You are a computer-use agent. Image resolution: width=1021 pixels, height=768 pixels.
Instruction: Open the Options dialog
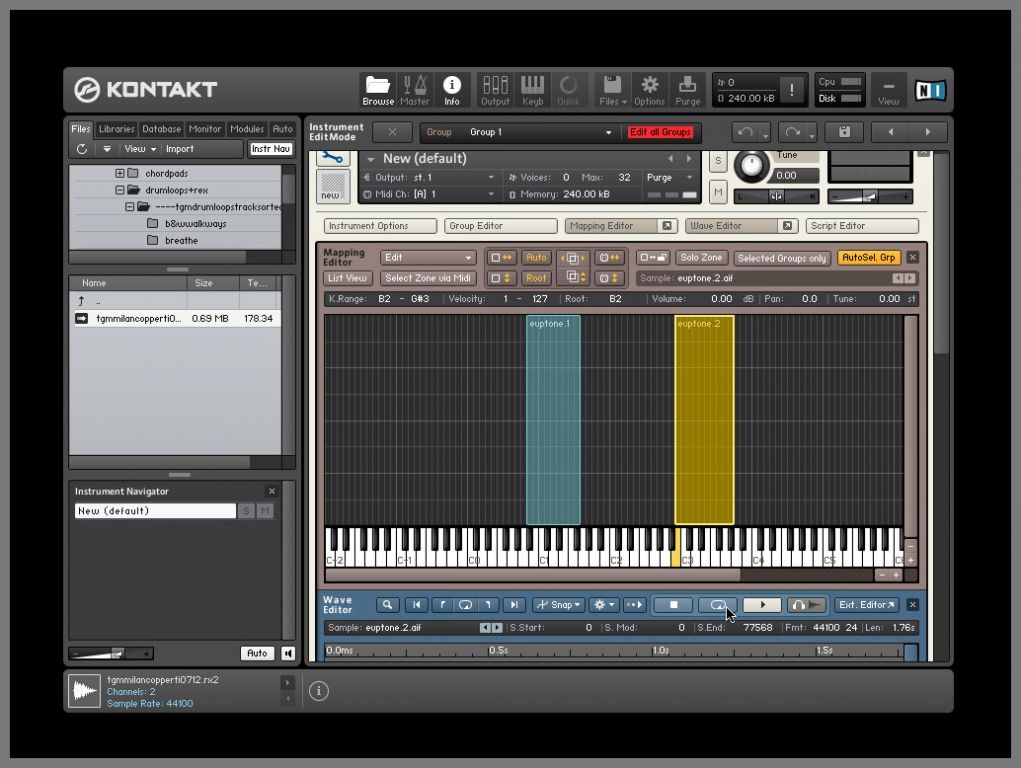[x=649, y=90]
